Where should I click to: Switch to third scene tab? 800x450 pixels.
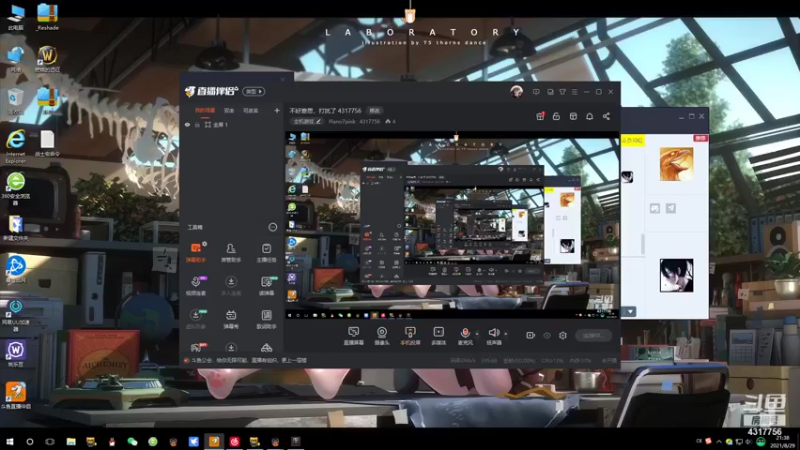point(250,110)
